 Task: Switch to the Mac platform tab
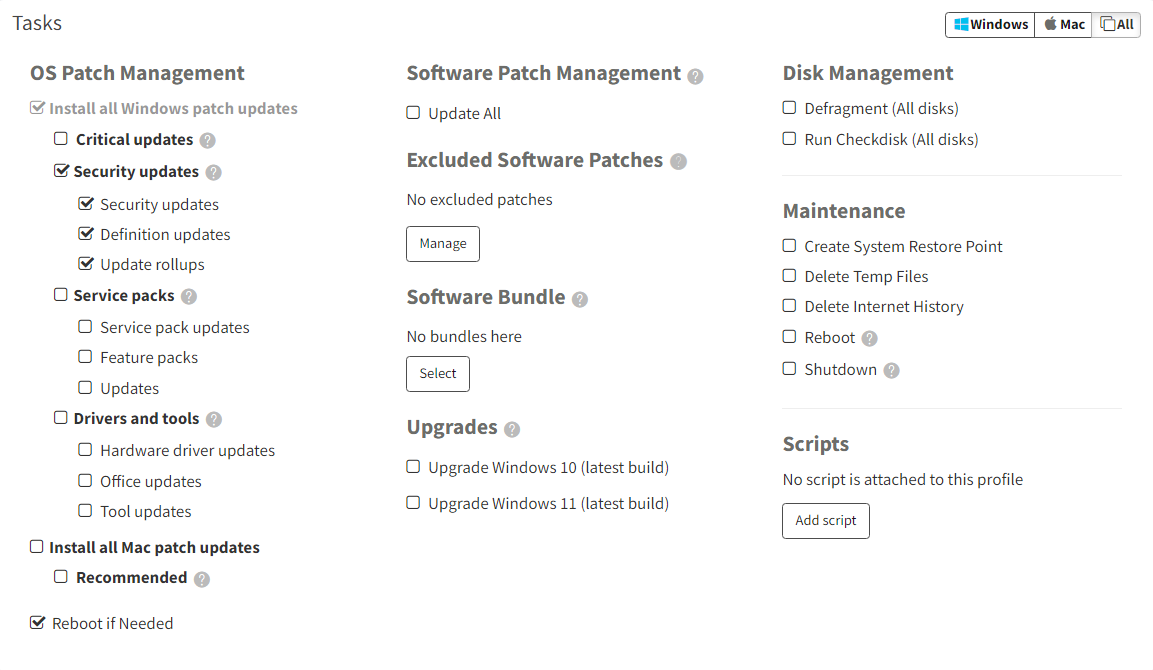(x=1063, y=24)
